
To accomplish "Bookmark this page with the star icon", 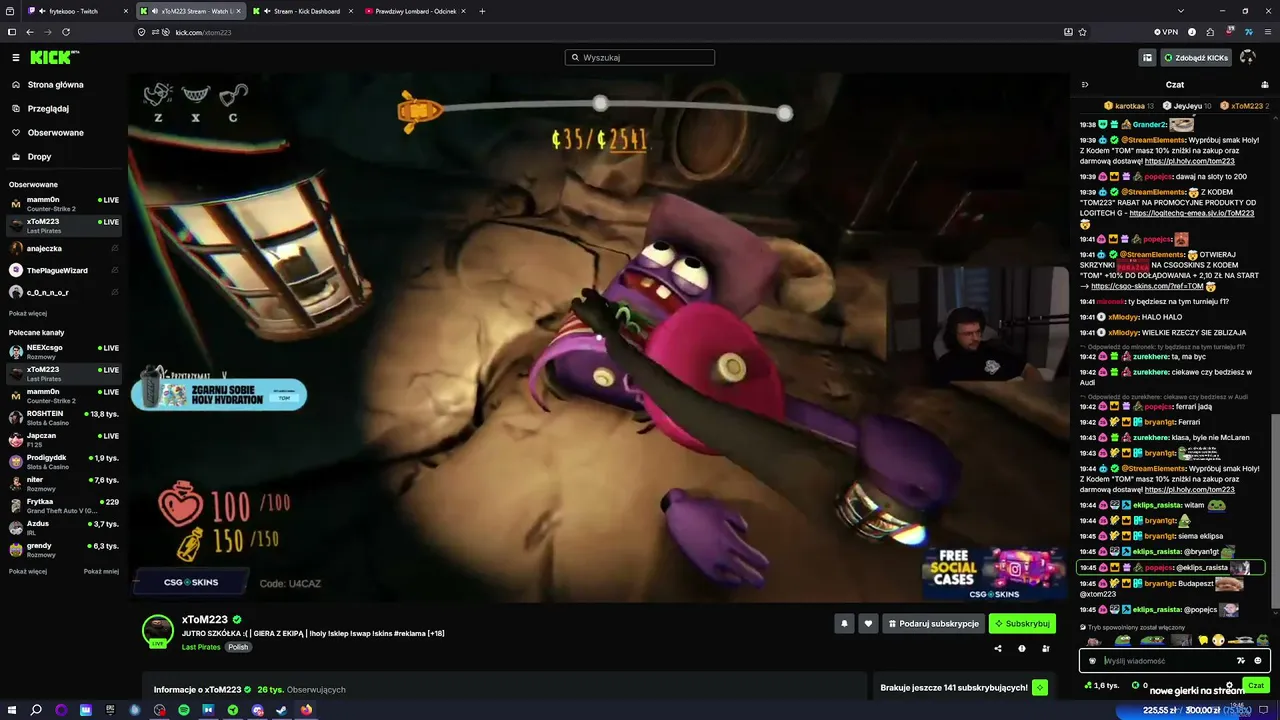I will 1082,32.
